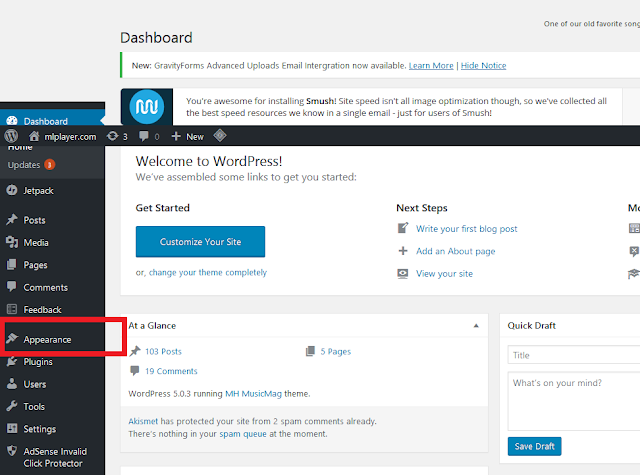Click the pencil icon beside Write first blog post
Screen dimensions: 640x475
click(x=403, y=228)
